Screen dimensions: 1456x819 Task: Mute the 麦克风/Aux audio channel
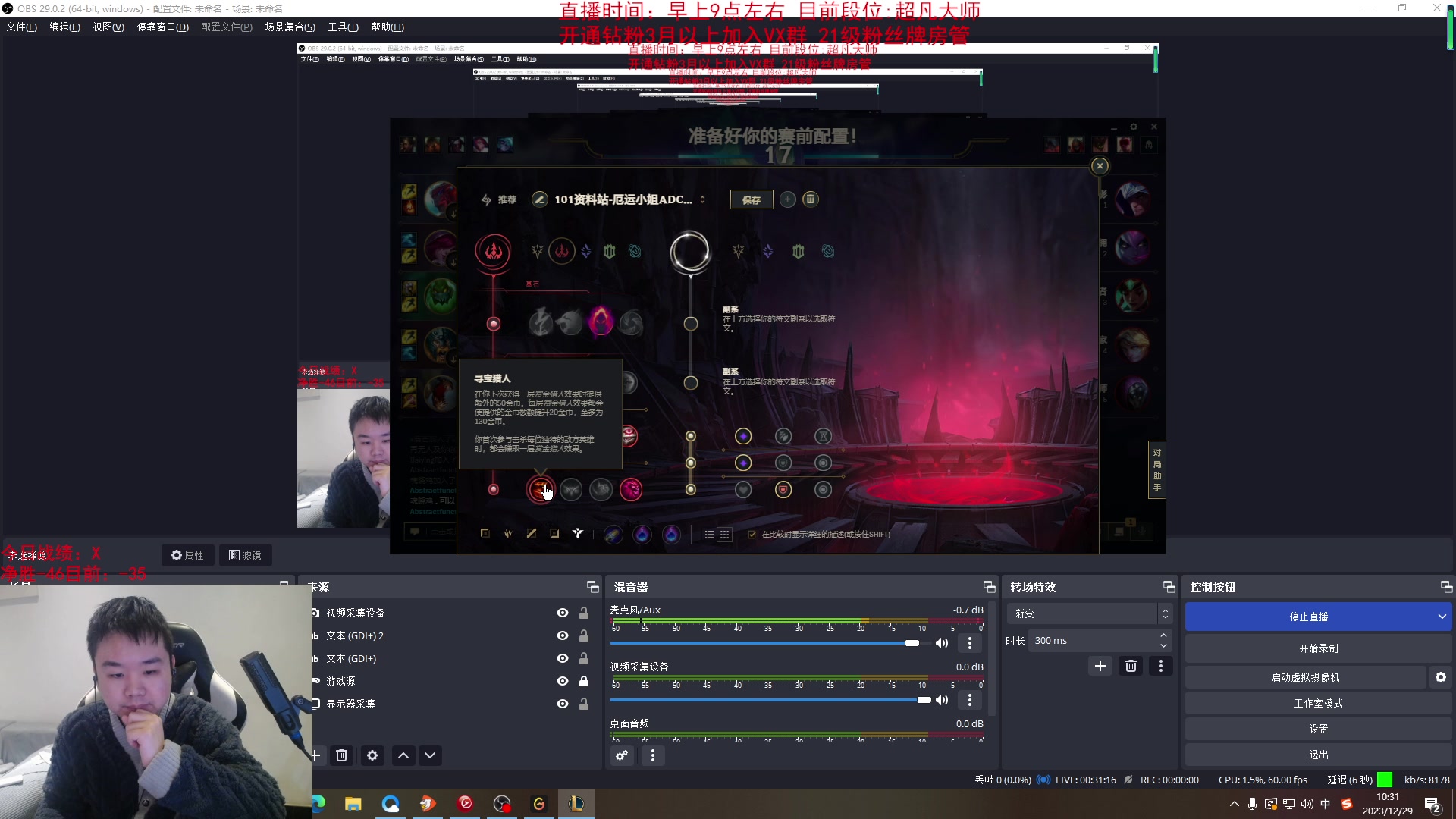[942, 643]
